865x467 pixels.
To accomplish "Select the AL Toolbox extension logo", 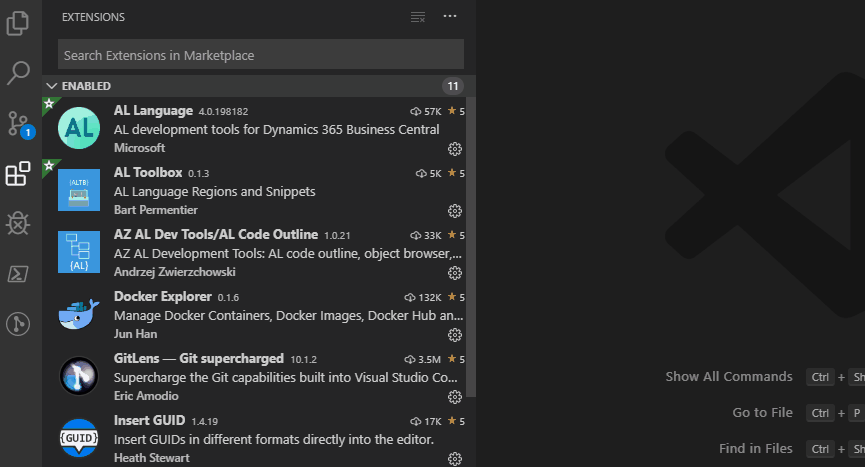I will coord(79,190).
